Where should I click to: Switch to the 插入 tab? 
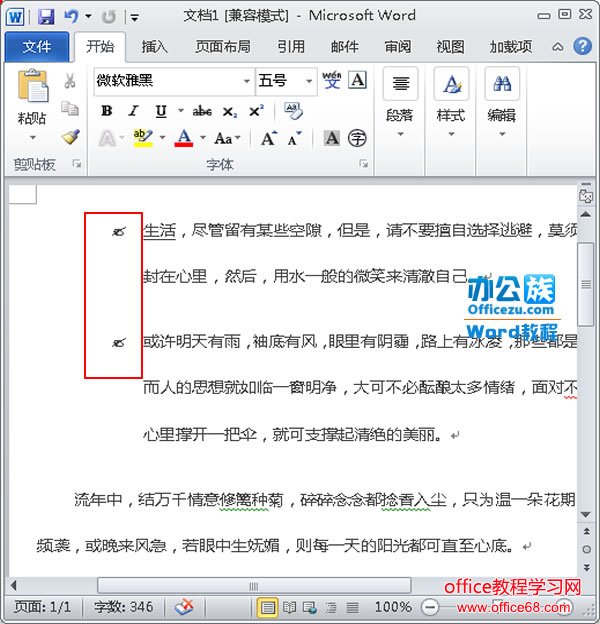[154, 47]
